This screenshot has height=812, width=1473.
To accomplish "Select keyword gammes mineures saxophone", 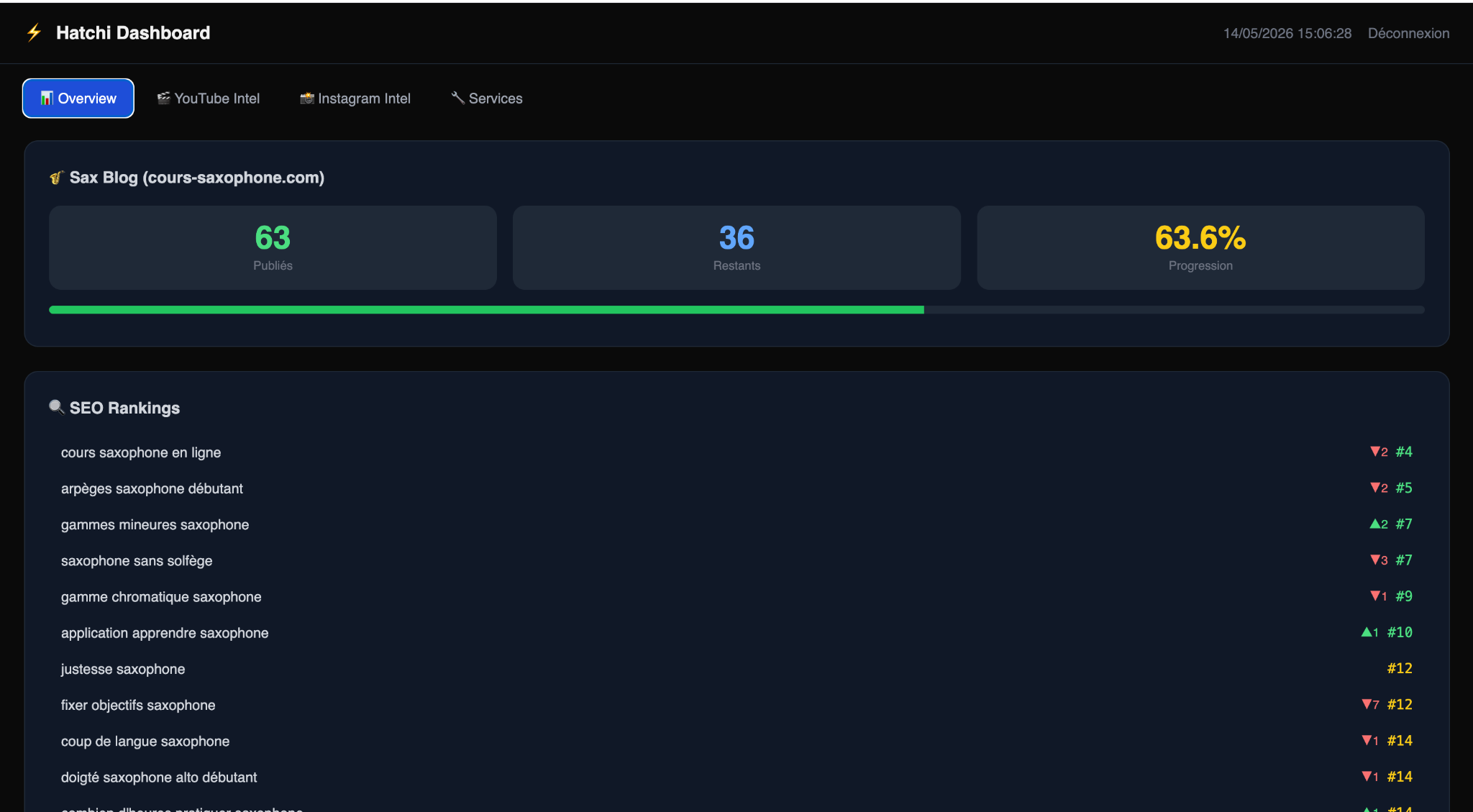I will [155, 524].
